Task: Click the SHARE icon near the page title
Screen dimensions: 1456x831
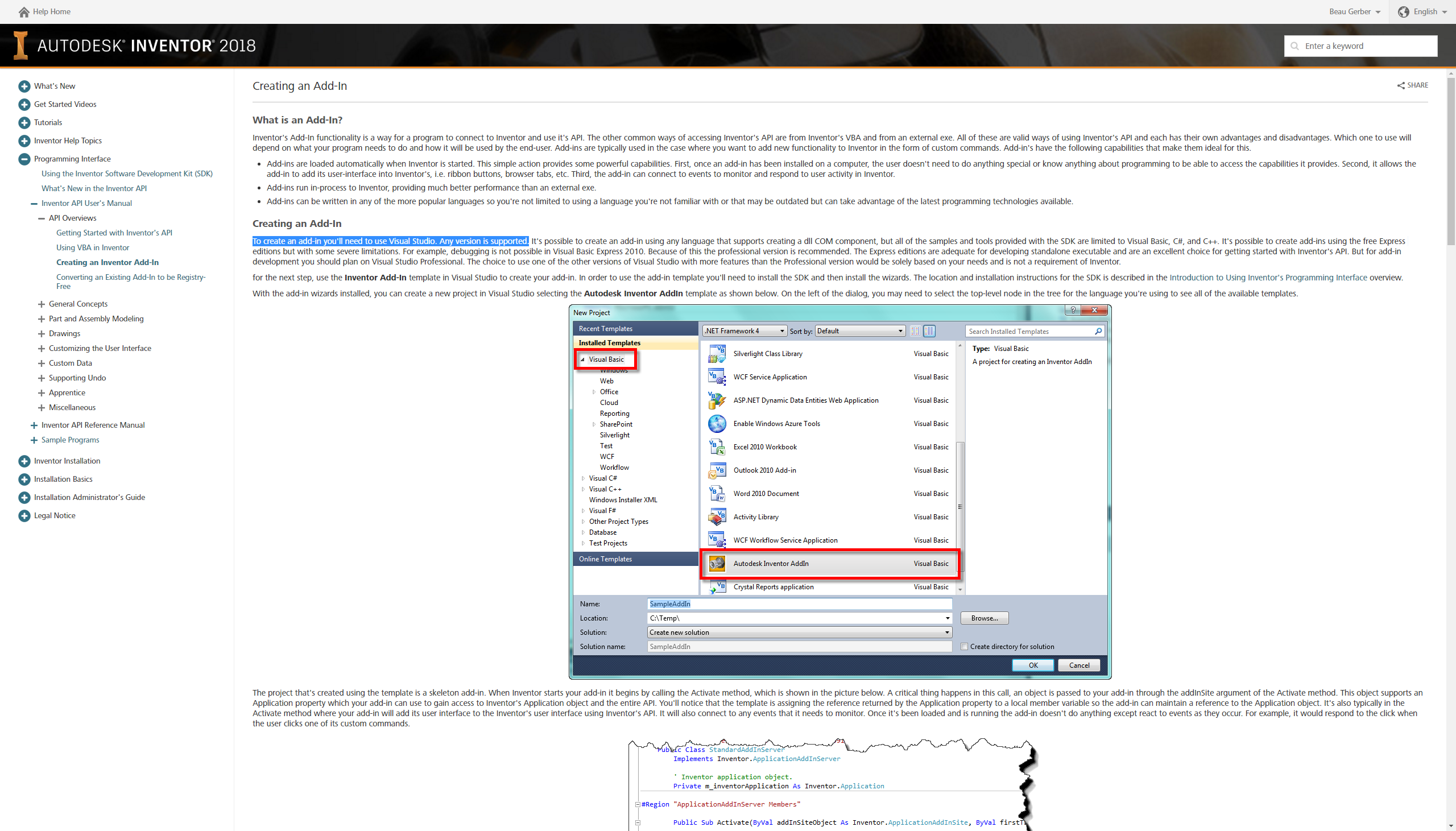Action: tap(1403, 85)
